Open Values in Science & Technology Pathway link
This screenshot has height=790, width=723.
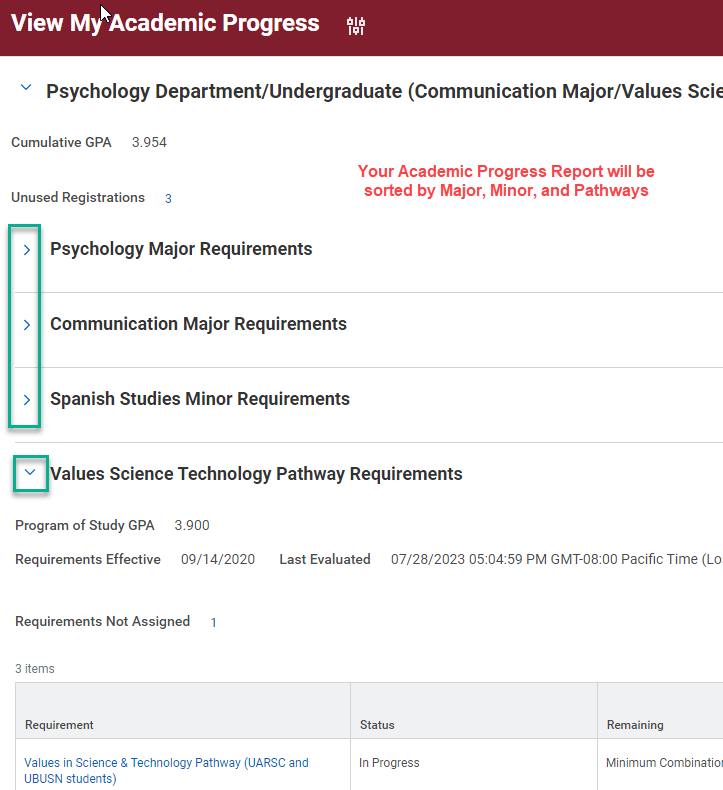coord(132,763)
